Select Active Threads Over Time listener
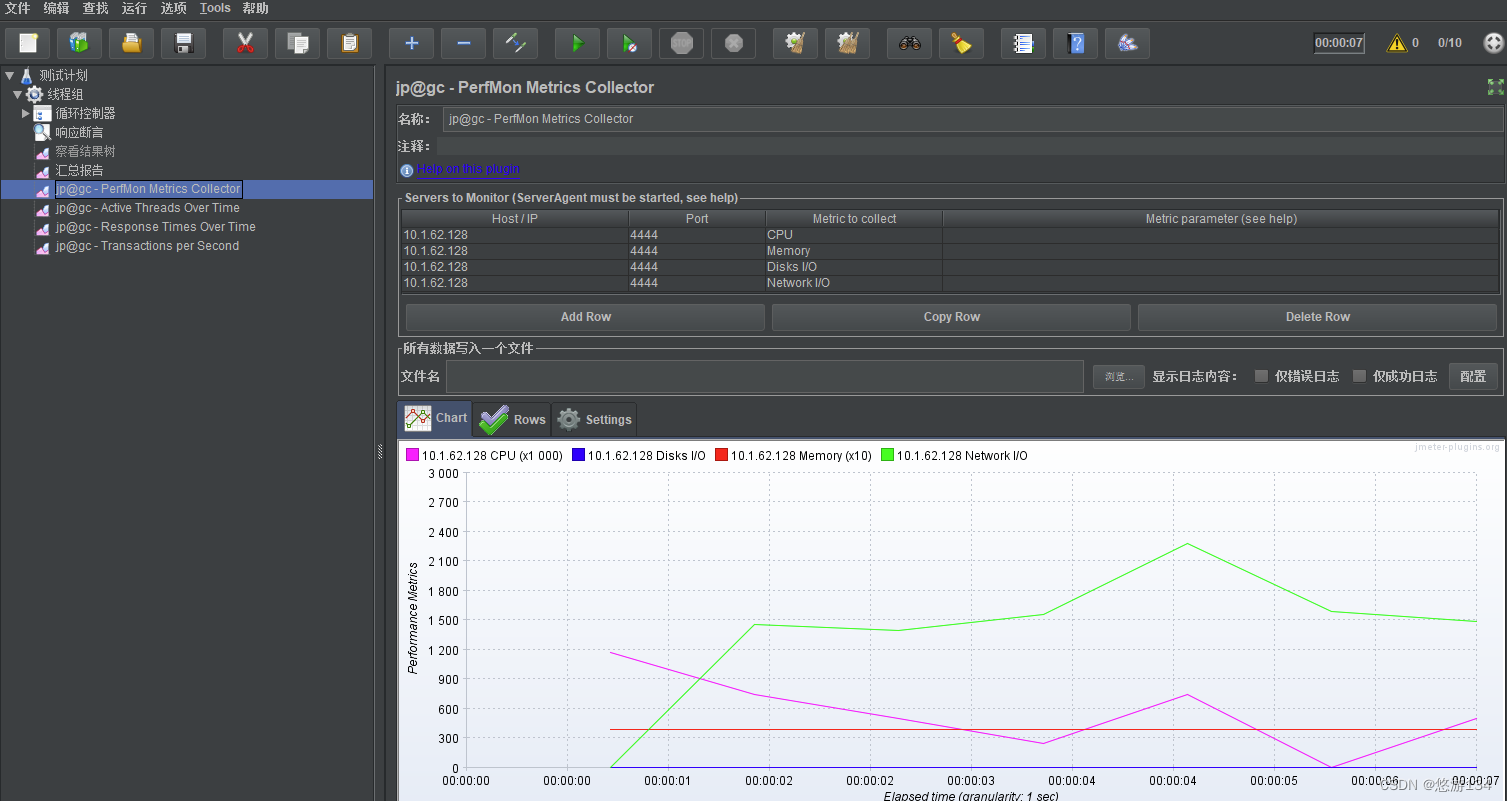 coord(147,208)
